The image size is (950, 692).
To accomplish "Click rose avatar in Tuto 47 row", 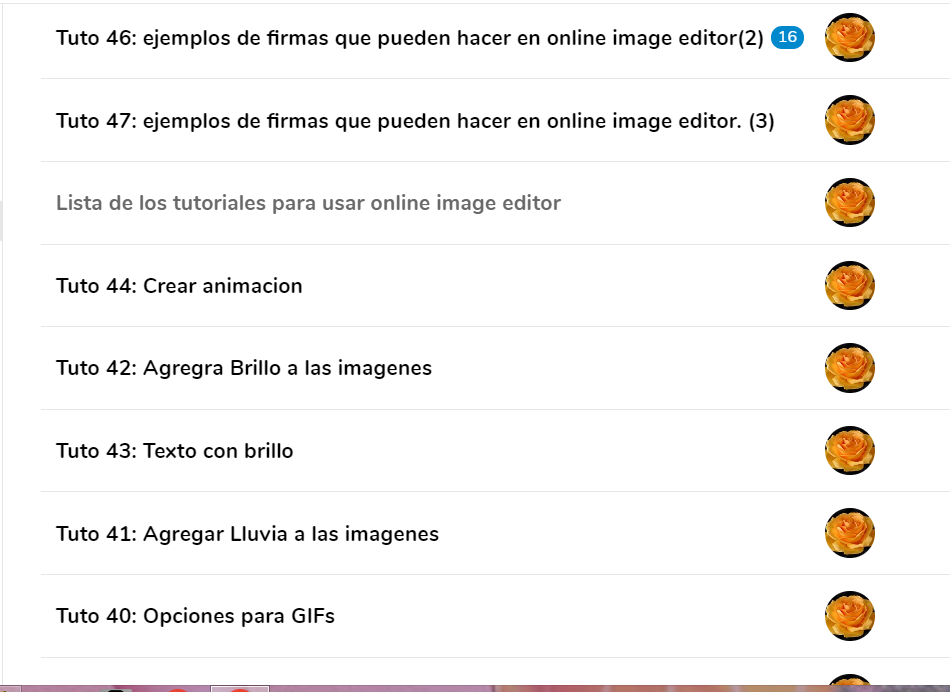I will [849, 120].
